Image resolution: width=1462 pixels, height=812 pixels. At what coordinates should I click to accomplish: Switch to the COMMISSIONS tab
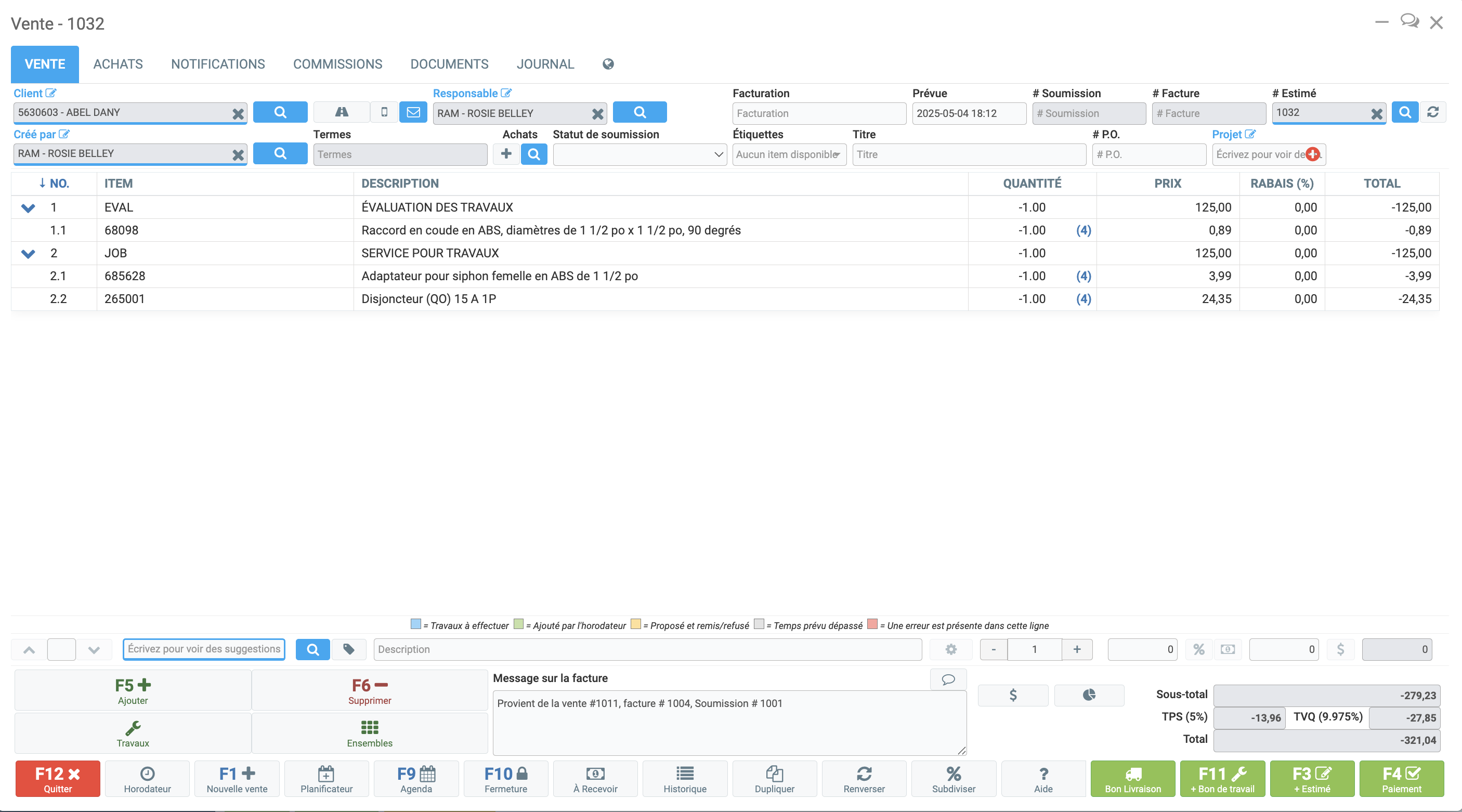pyautogui.click(x=337, y=64)
